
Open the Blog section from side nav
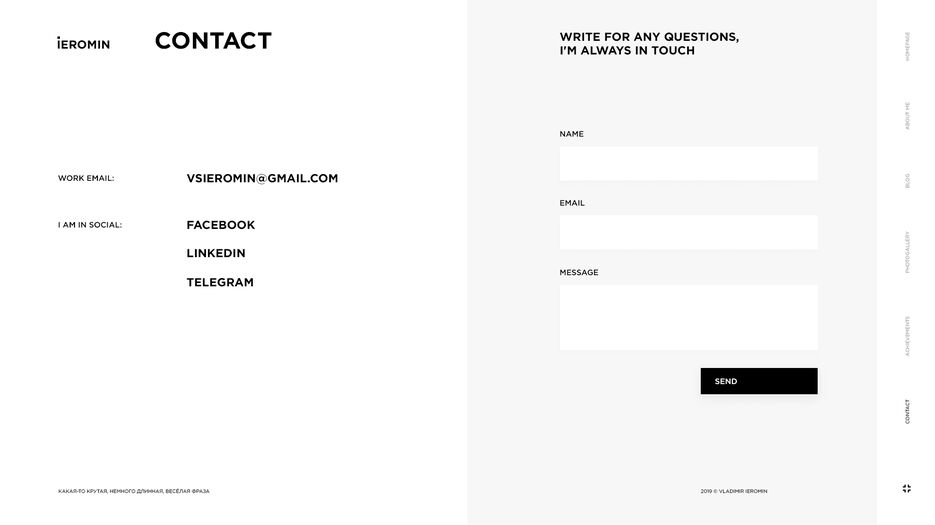tap(908, 181)
